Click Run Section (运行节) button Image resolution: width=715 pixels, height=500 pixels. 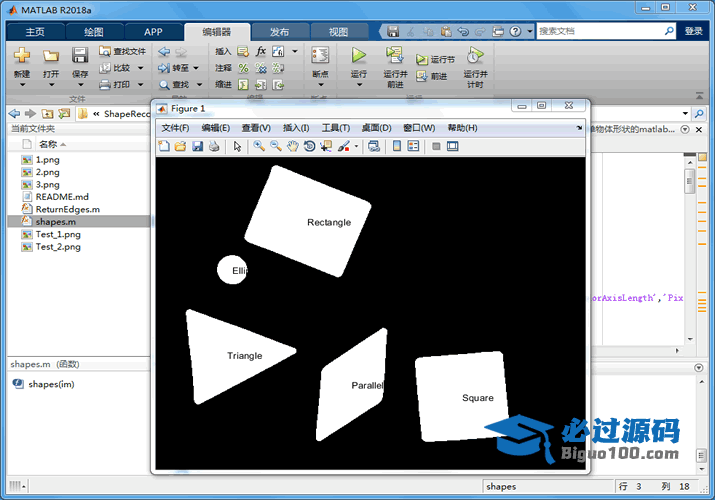click(x=435, y=60)
